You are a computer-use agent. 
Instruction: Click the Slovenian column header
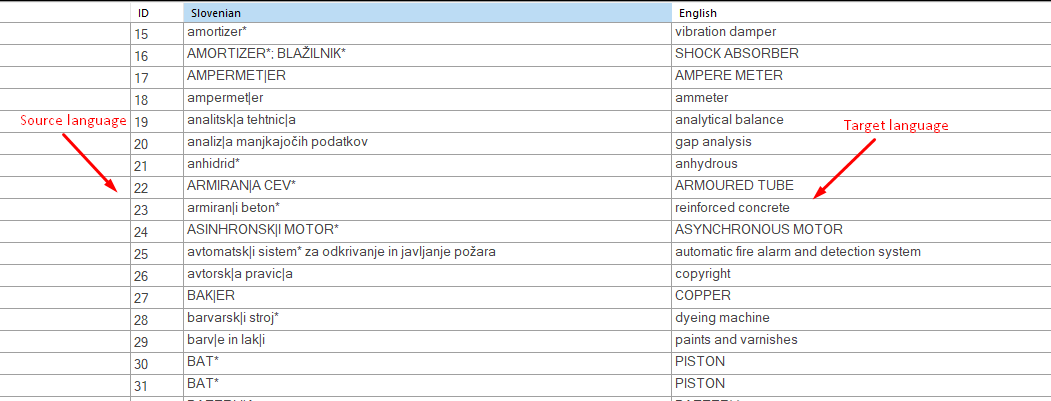click(x=426, y=13)
